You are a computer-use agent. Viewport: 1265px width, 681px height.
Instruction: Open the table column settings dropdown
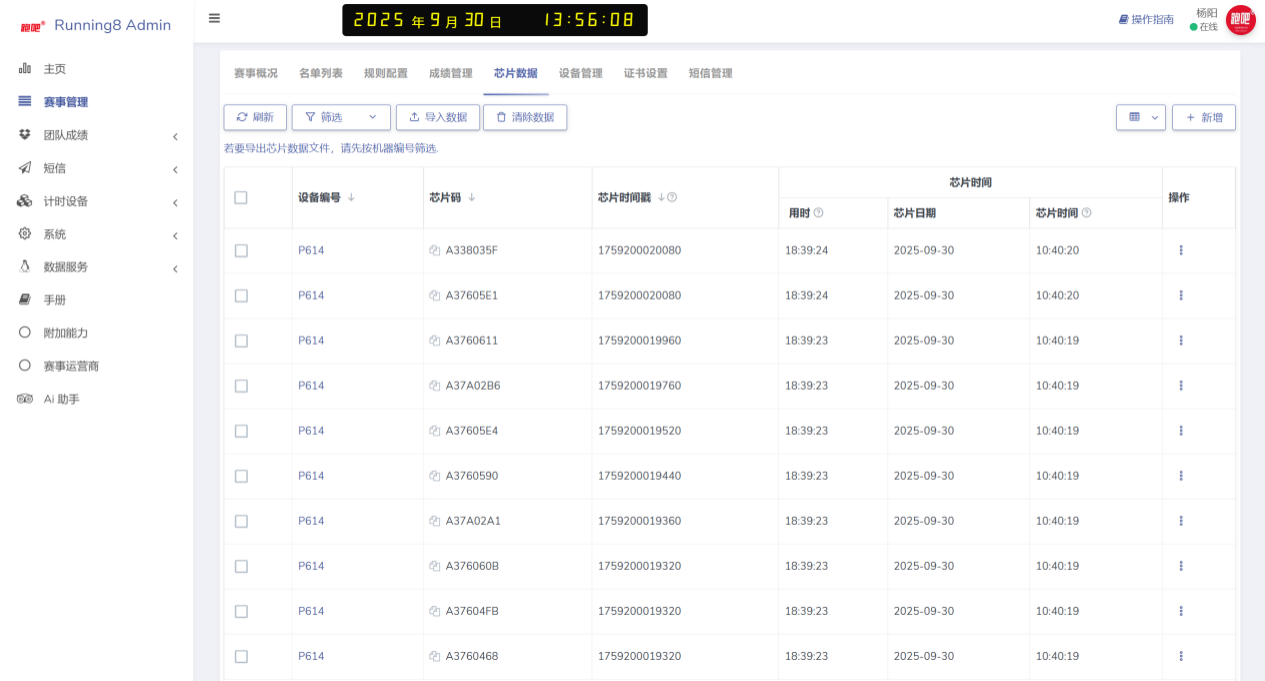(x=1140, y=117)
